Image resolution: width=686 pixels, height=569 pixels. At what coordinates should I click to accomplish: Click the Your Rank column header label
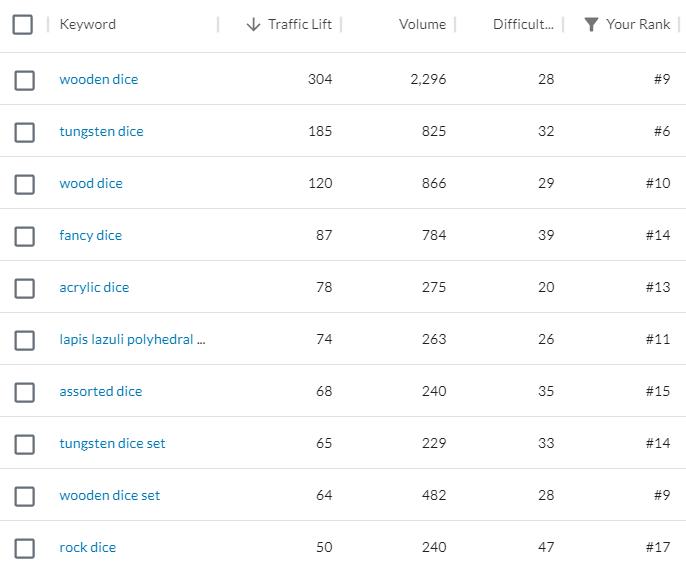638,24
